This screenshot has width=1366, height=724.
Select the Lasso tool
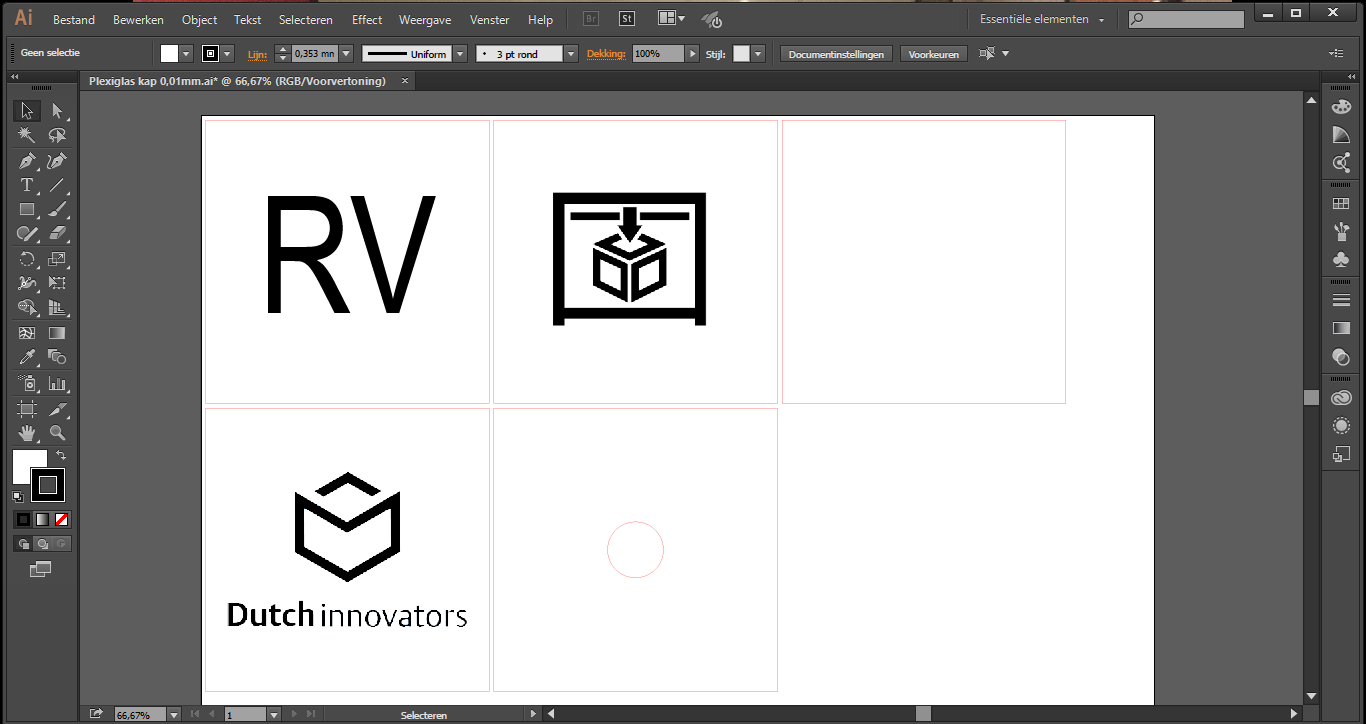coord(57,135)
